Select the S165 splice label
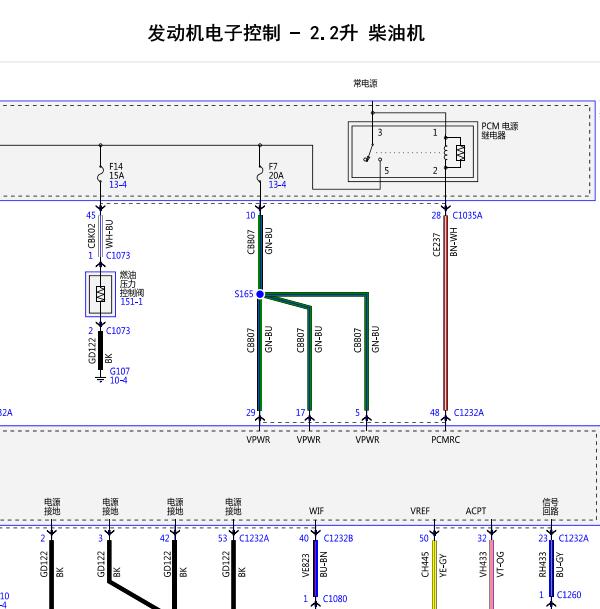 pos(244,294)
